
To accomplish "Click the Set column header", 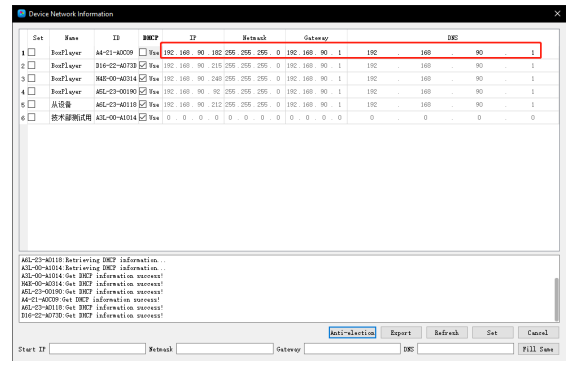I will (x=38, y=37).
